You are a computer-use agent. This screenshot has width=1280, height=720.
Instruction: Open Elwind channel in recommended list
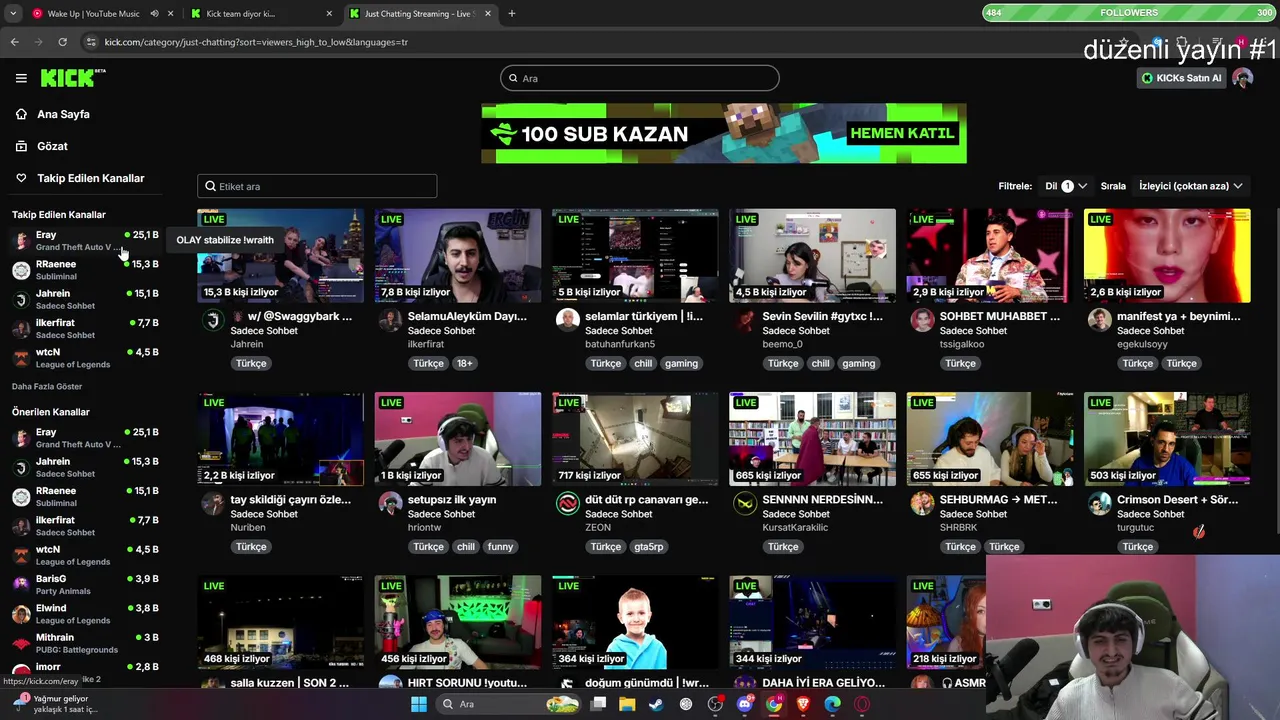click(85, 613)
